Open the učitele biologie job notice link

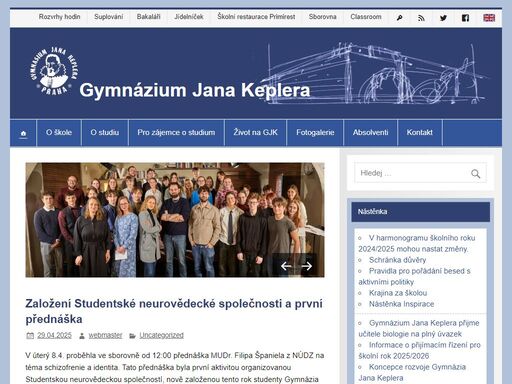(419, 328)
